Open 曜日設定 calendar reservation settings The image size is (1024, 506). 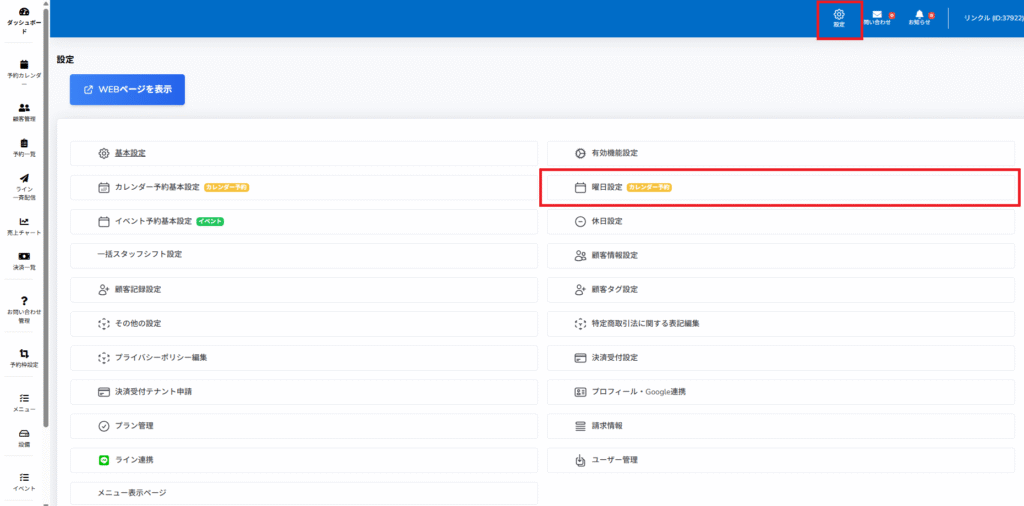607,187
